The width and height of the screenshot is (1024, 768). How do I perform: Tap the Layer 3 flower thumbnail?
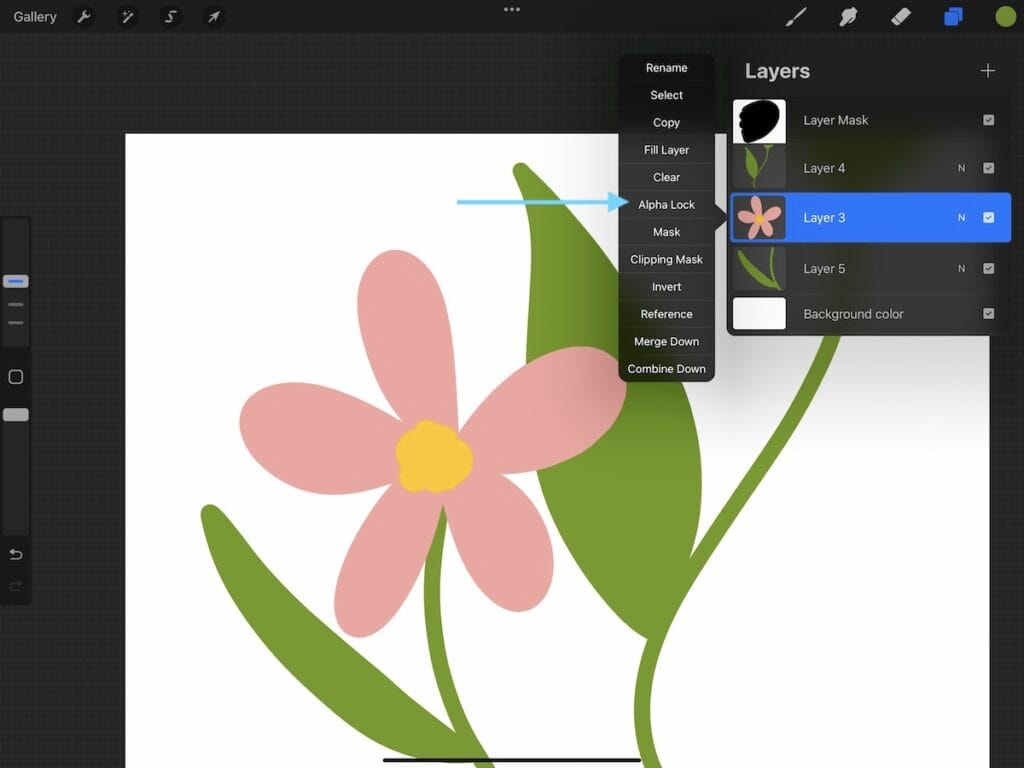point(759,217)
